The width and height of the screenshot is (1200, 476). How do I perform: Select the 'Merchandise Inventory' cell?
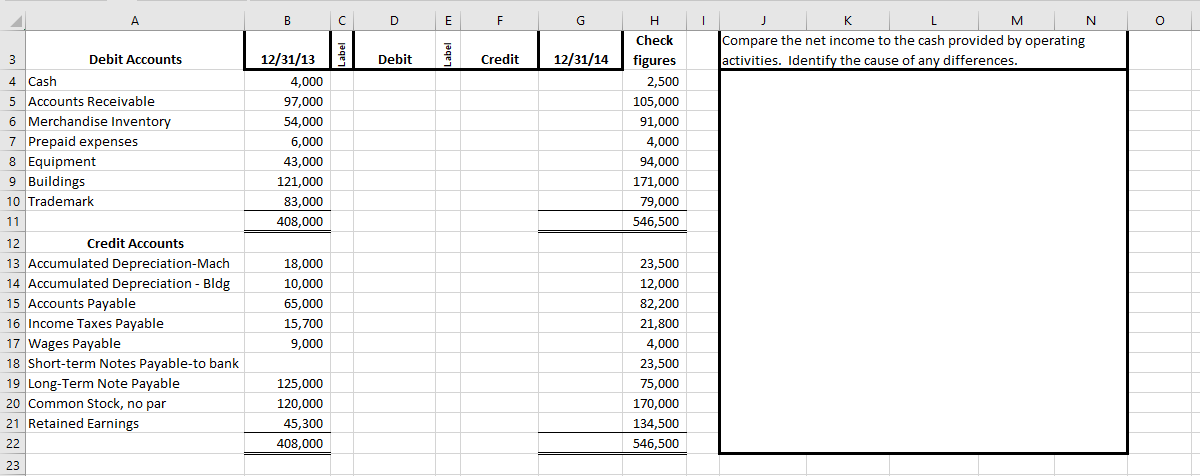135,121
